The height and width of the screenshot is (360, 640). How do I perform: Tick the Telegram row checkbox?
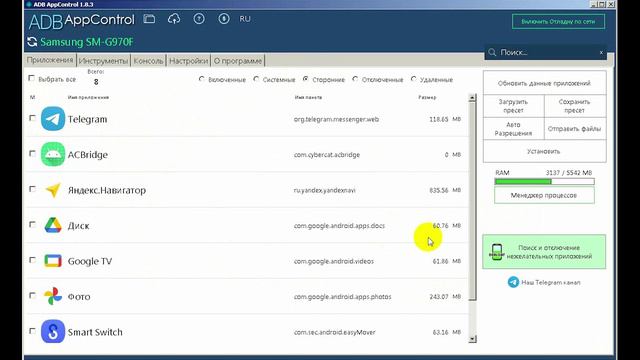click(32, 118)
